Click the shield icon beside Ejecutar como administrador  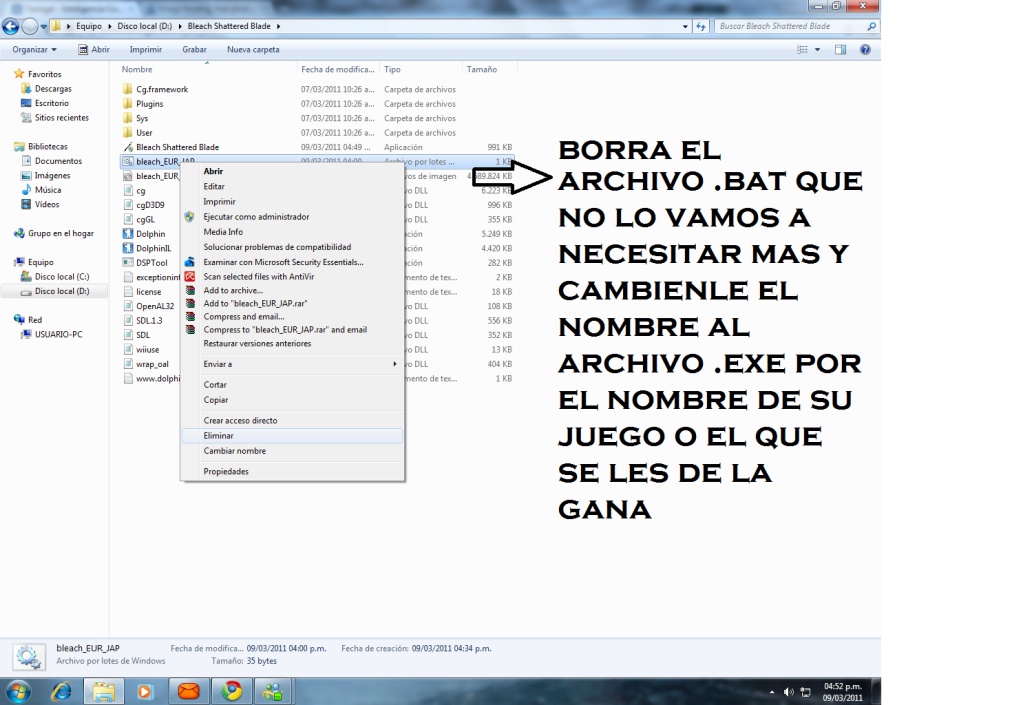(189, 217)
